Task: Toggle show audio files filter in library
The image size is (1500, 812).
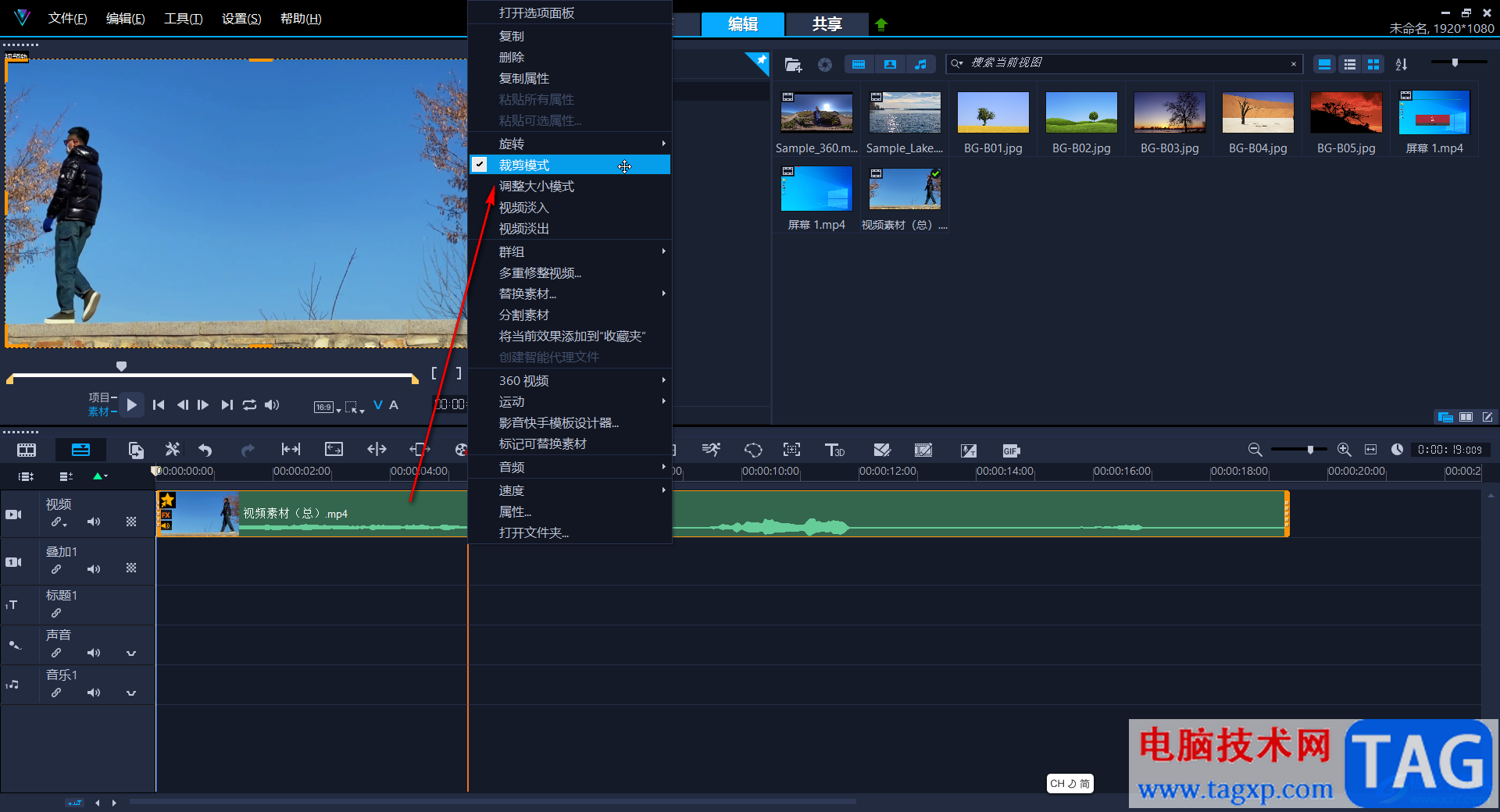Action: 920,64
